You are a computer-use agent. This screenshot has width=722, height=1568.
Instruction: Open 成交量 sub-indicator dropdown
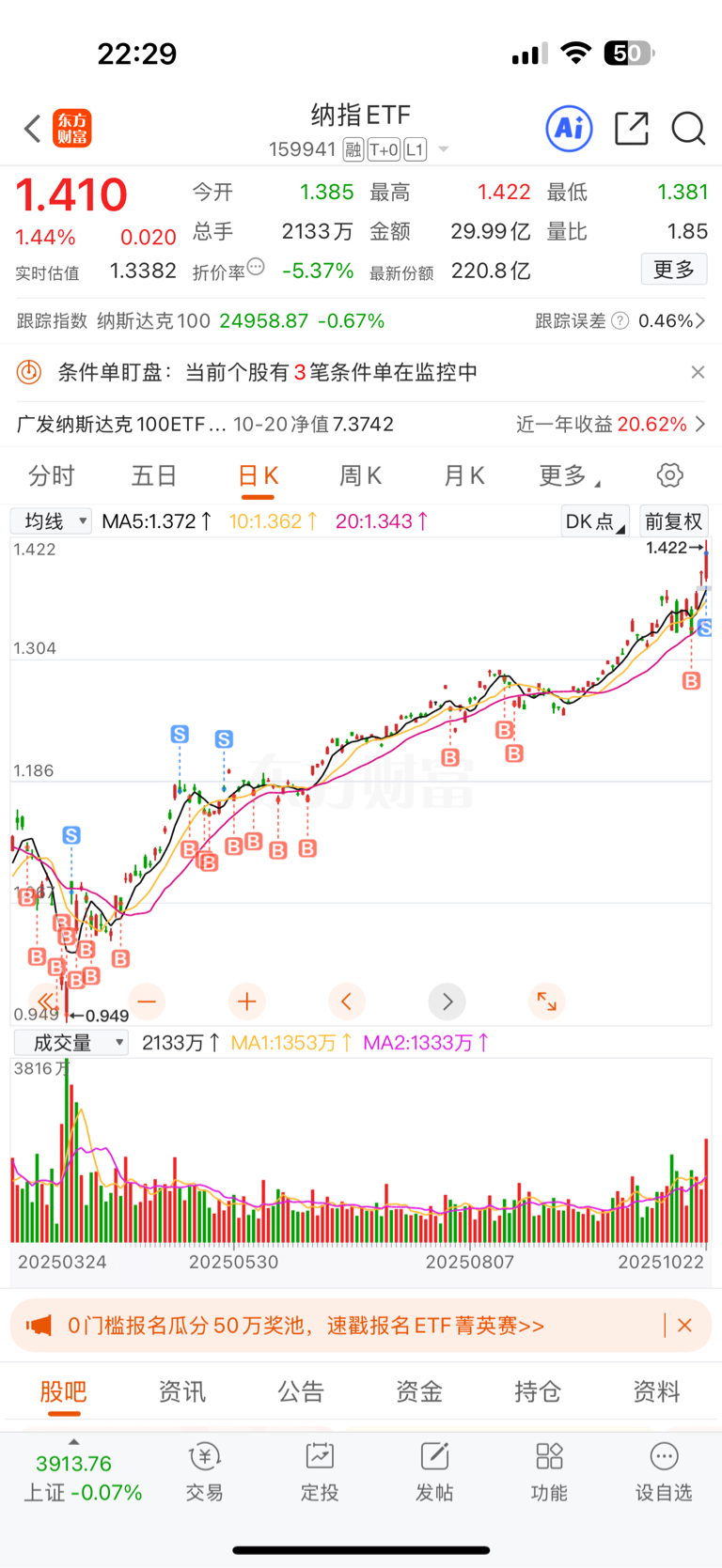point(71,1043)
